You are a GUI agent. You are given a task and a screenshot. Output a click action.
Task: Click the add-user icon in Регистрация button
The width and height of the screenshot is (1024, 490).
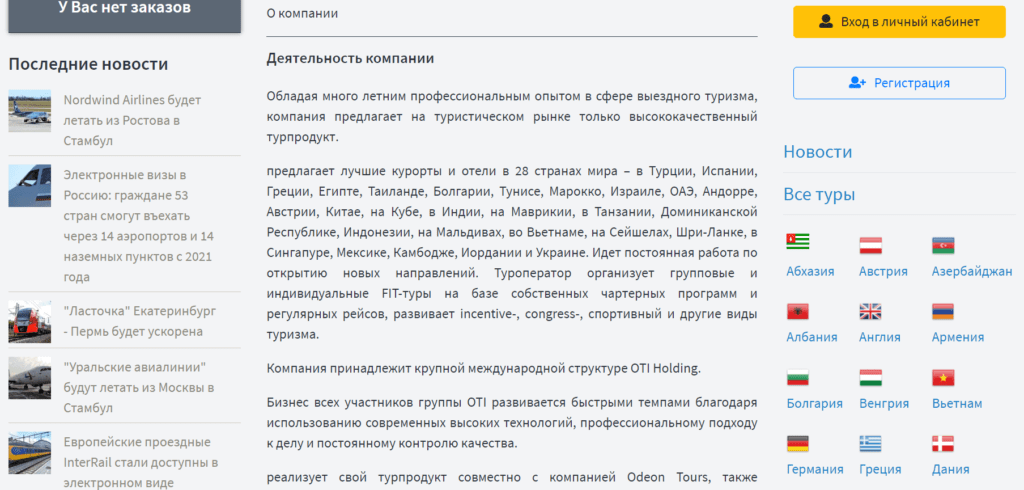pyautogui.click(x=857, y=83)
